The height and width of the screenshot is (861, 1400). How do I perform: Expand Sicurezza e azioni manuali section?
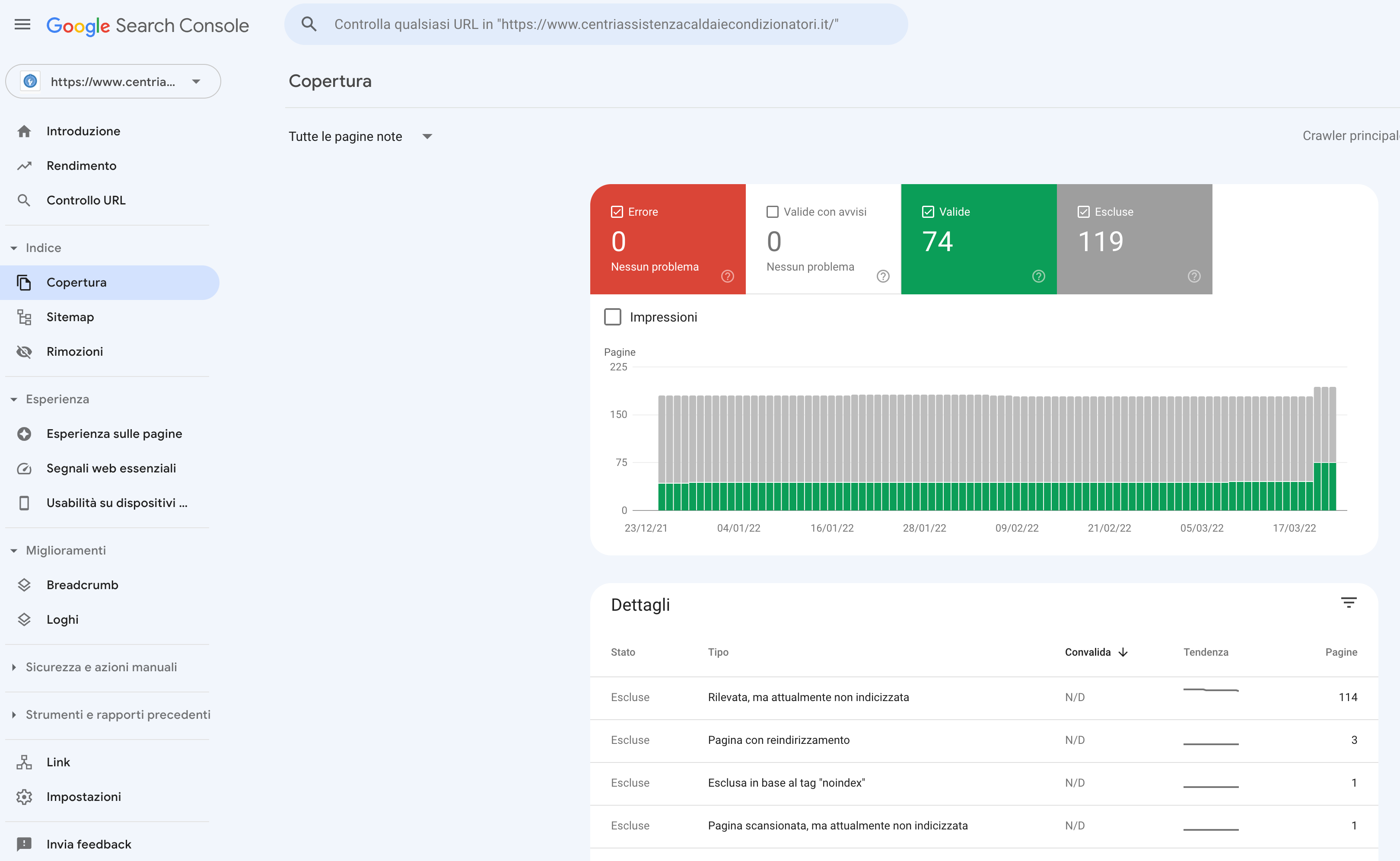pos(101,667)
